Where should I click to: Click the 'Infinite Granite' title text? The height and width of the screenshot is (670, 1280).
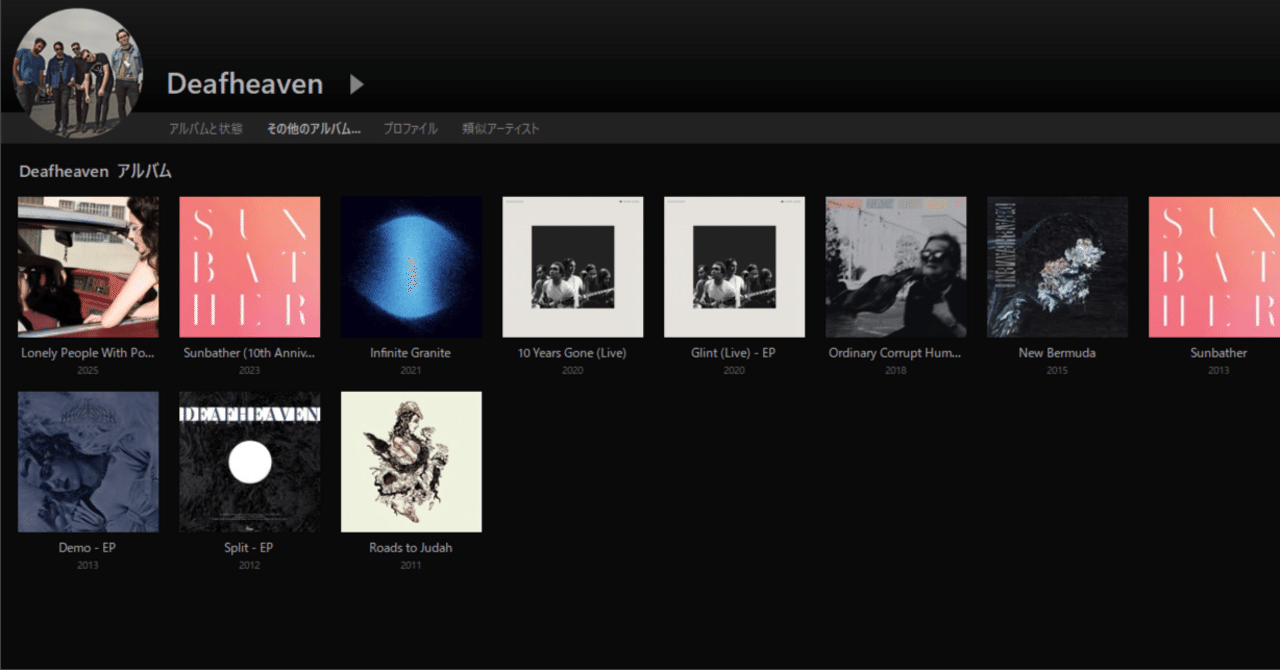pos(410,353)
